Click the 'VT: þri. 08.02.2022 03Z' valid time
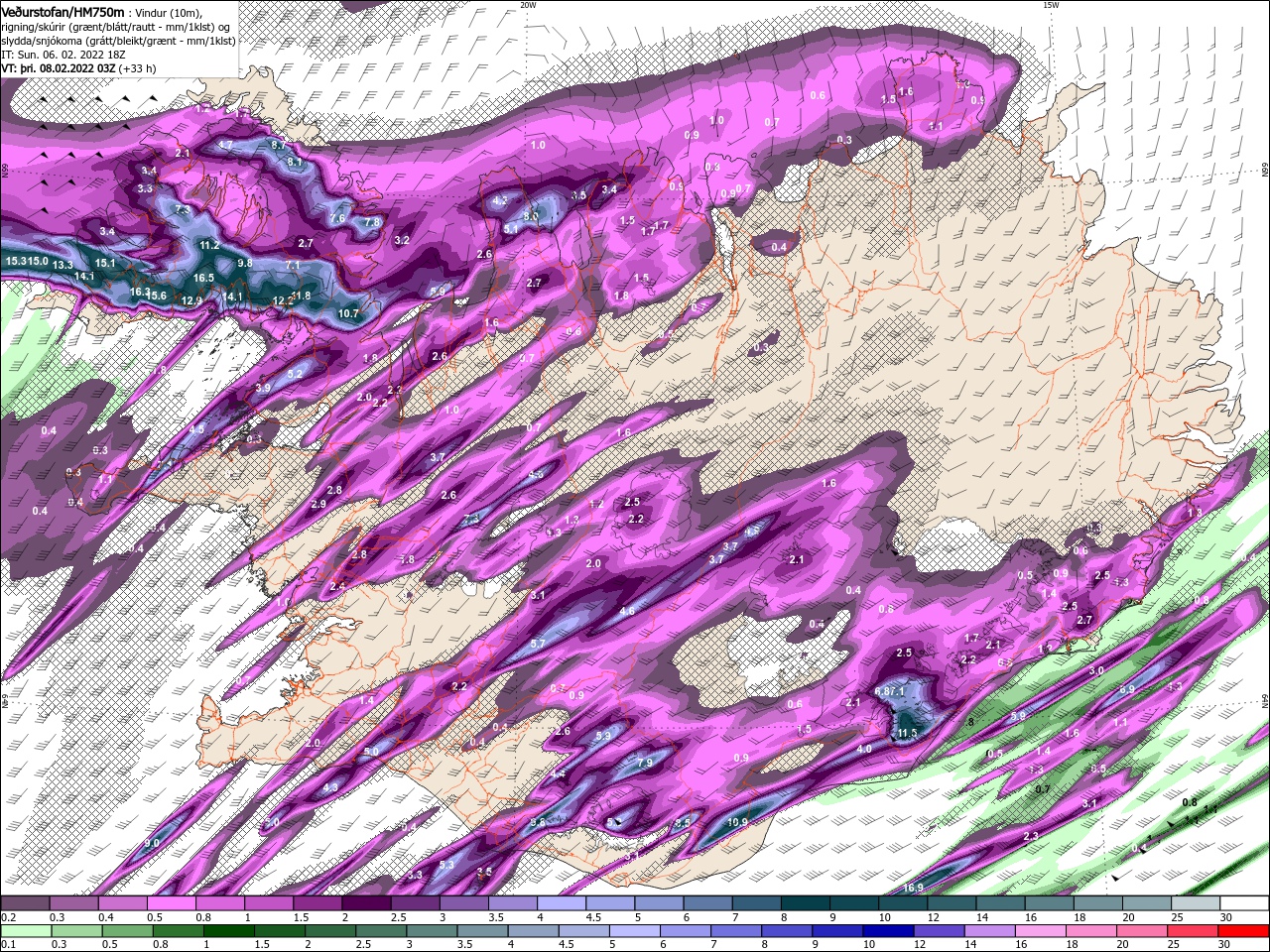Screen dimensions: 1270x952 (59, 68)
